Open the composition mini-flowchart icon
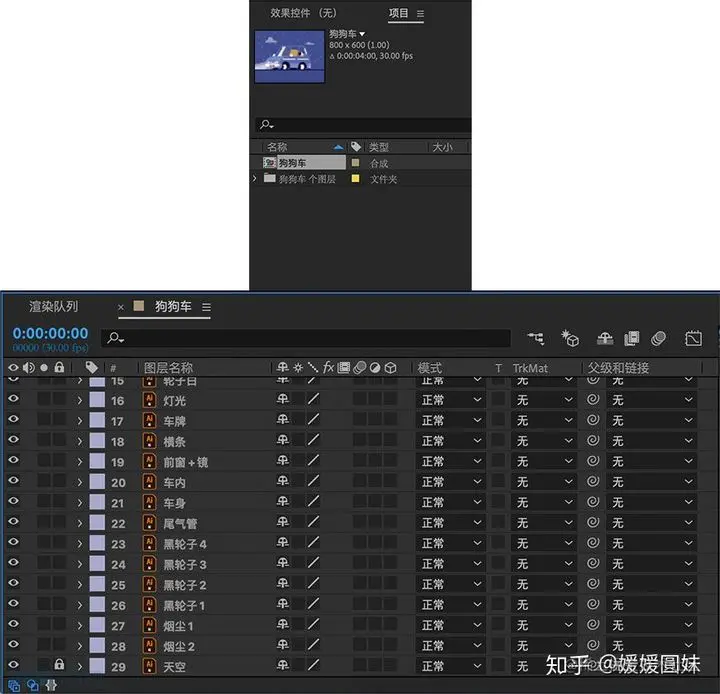720x694 pixels. [x=536, y=339]
